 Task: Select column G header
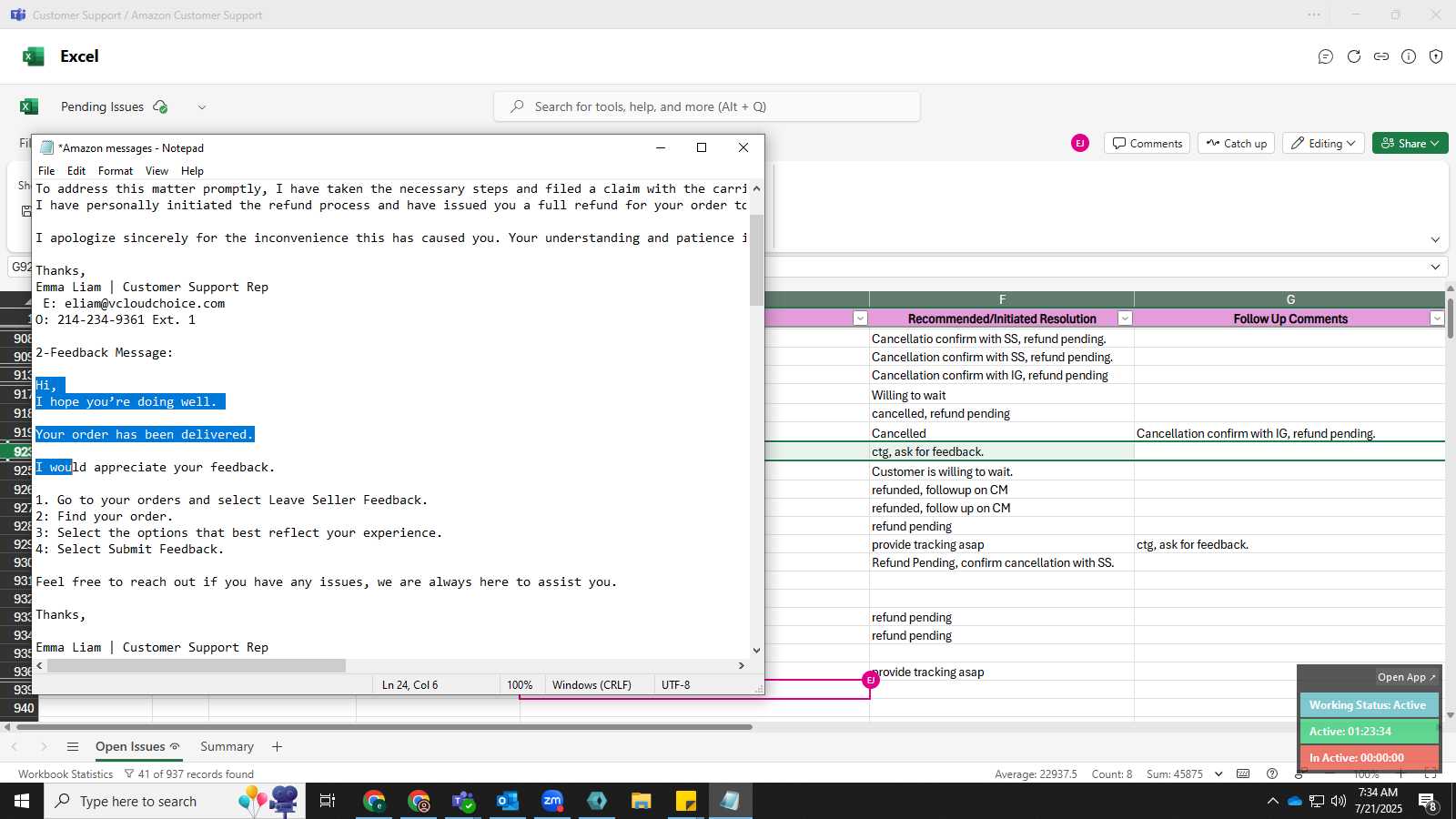coord(1289,299)
